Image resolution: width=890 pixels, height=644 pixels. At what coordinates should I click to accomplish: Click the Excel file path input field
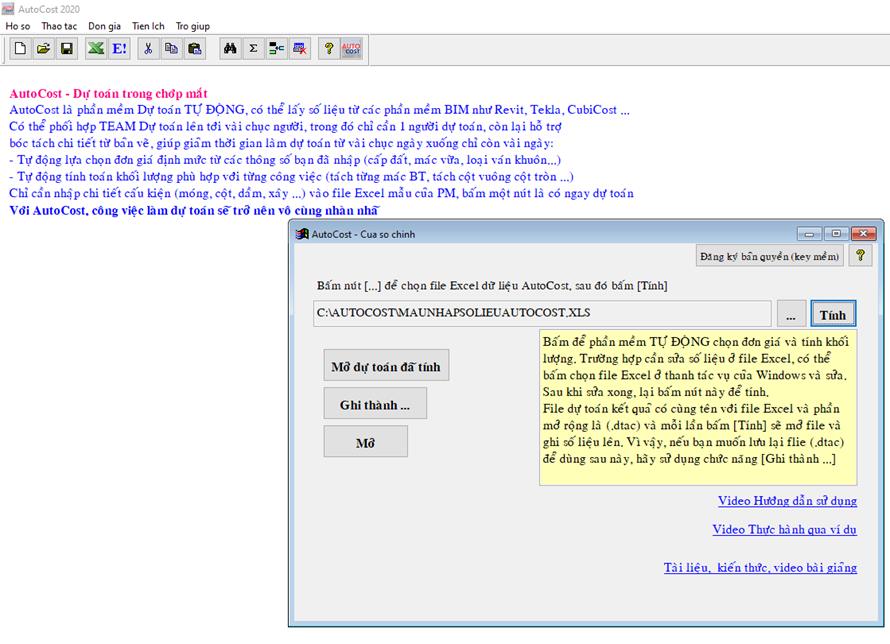click(x=541, y=314)
